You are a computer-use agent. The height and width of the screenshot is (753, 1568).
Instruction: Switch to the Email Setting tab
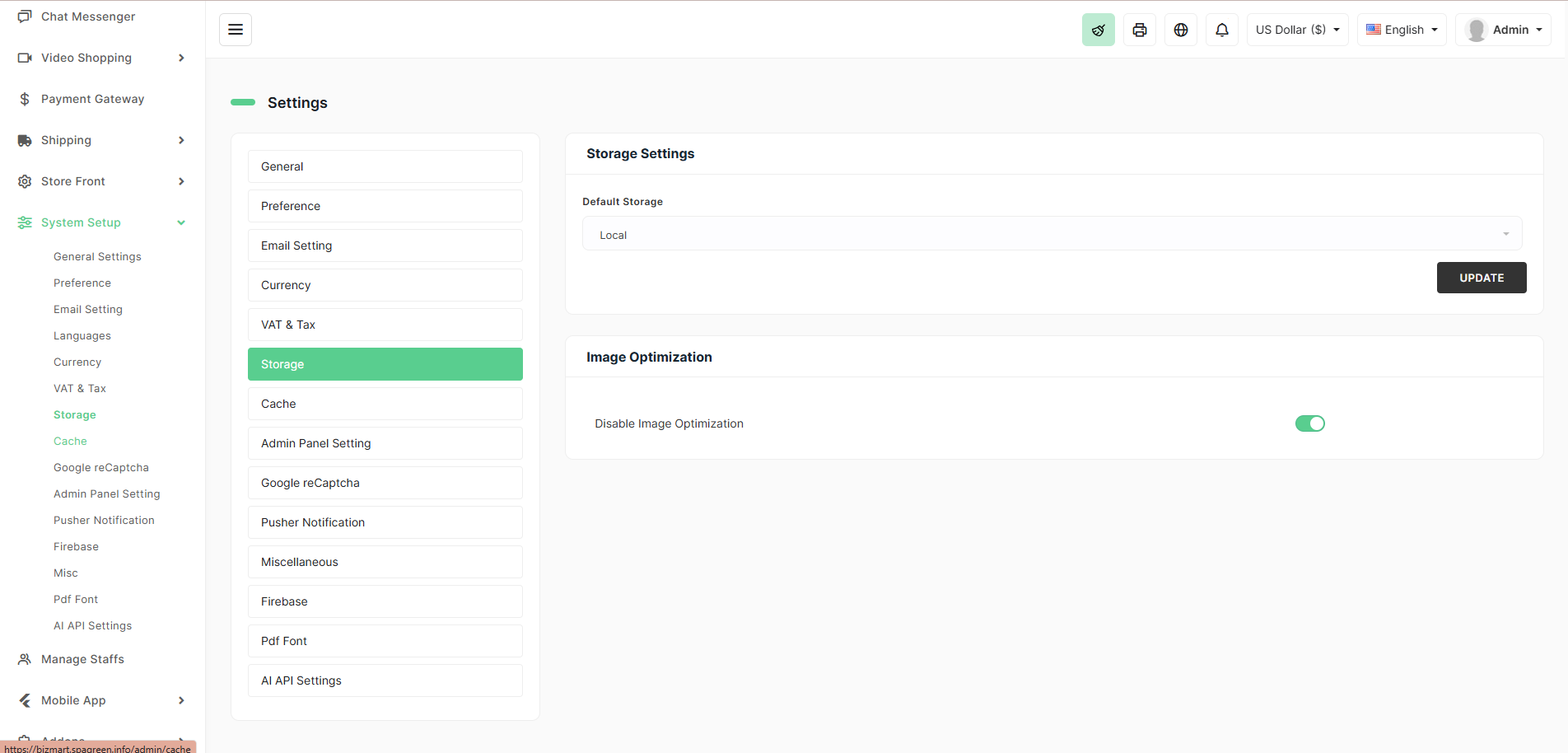pyautogui.click(x=385, y=246)
